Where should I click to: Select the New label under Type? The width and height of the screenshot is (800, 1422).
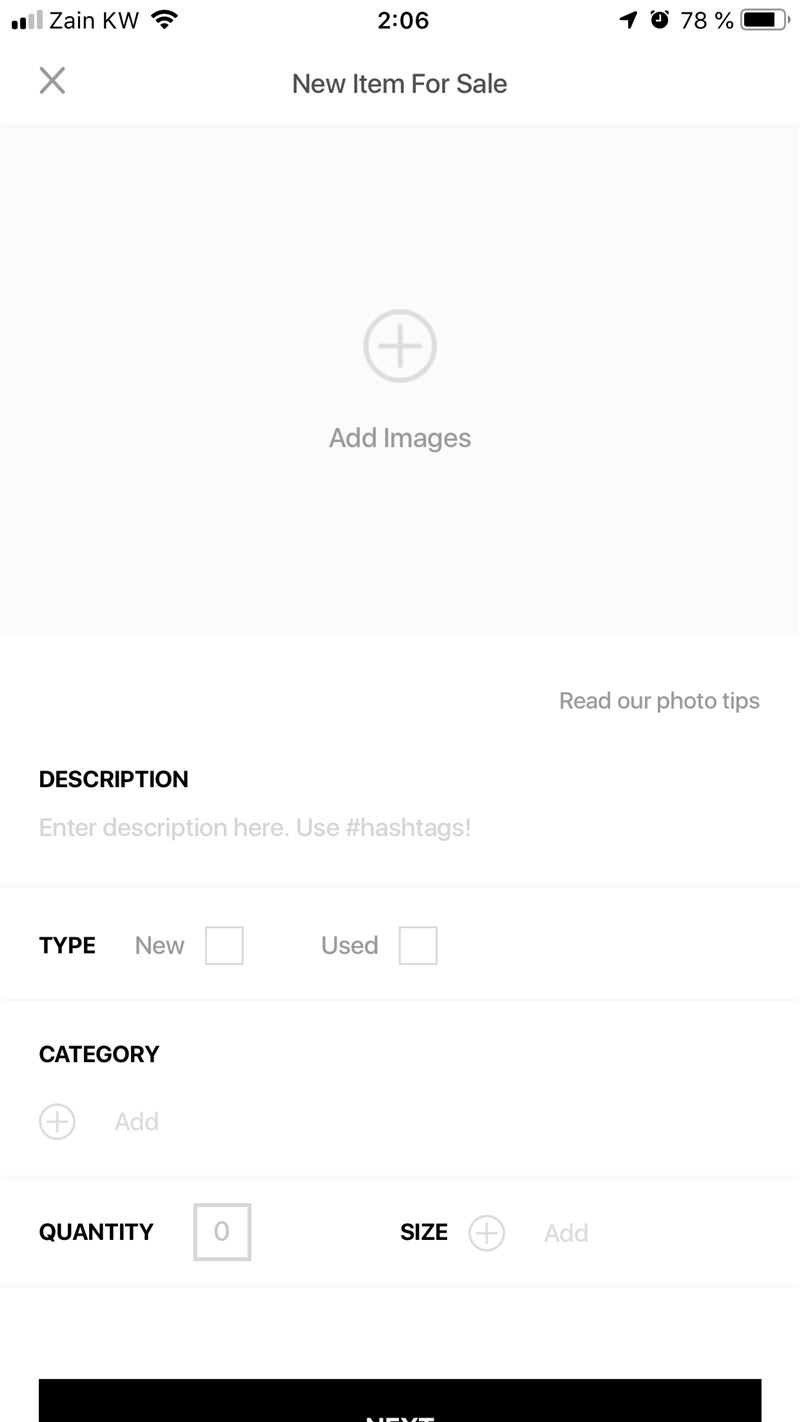pos(160,946)
